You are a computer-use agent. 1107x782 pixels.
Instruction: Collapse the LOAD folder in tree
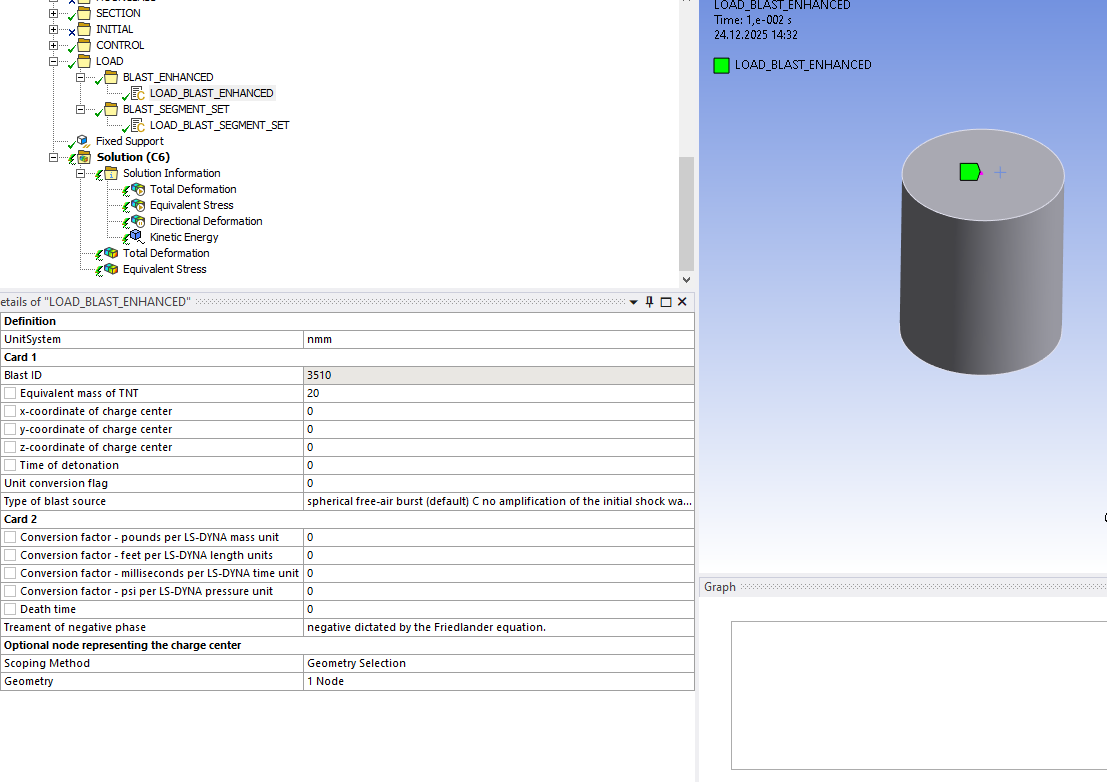coord(54,61)
